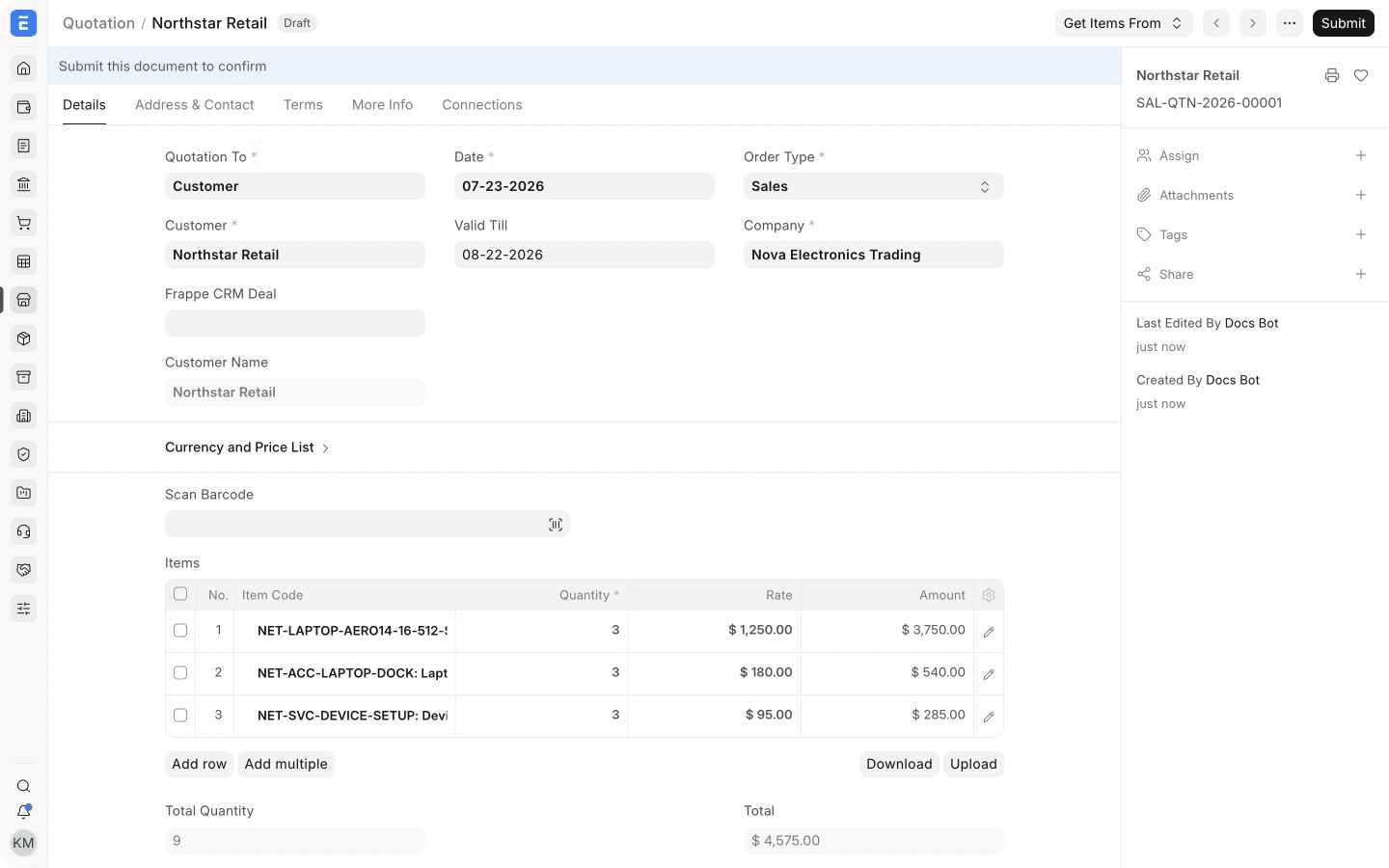Image resolution: width=1389 pixels, height=868 pixels.
Task: Open the shopping cart icon in the sidebar
Action: click(x=24, y=223)
